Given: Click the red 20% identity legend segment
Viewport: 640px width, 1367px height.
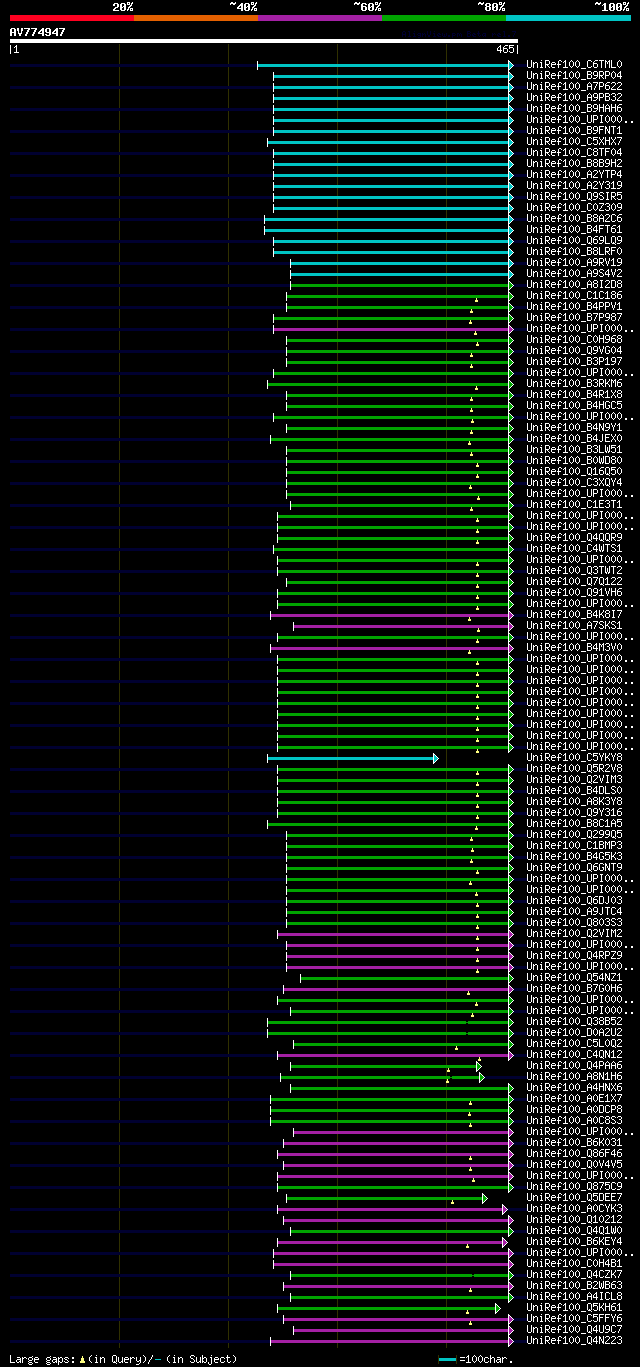Looking at the screenshot, I should click(72, 17).
